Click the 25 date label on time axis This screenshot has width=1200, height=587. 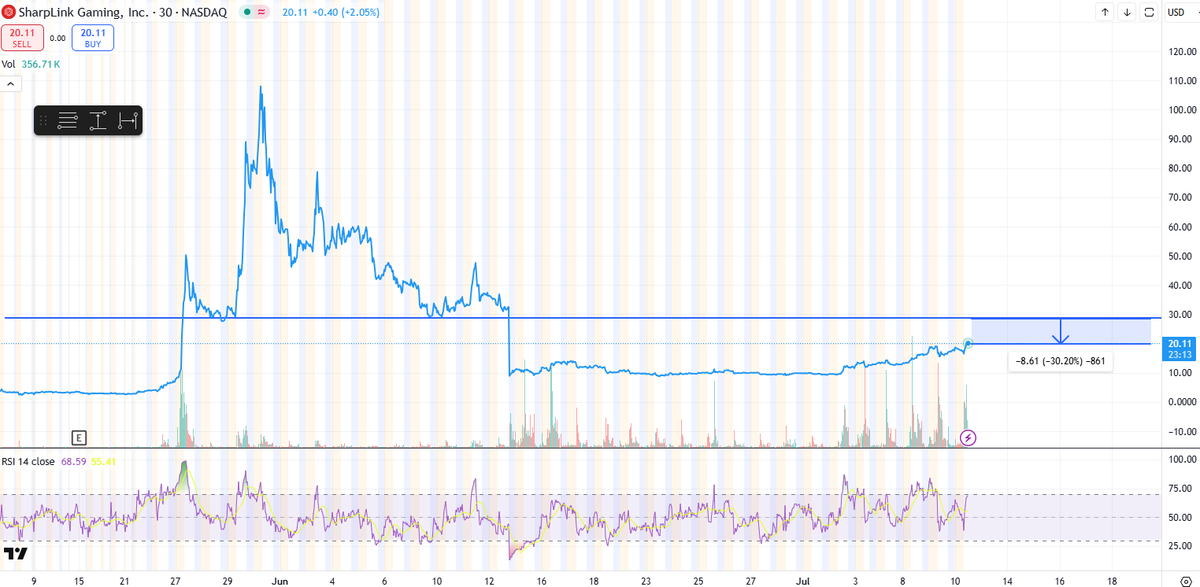pos(698,580)
